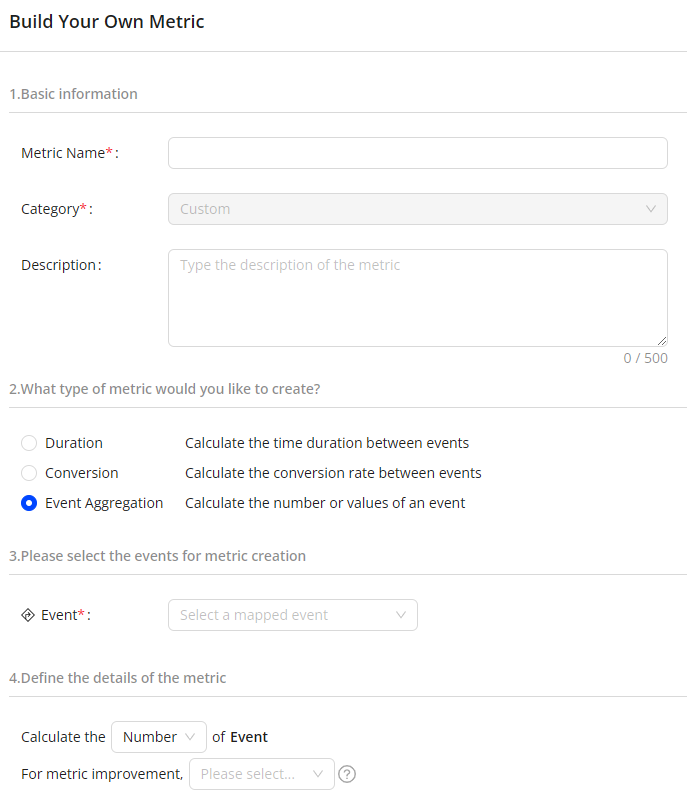Focus the Metric Name input field
687x802 pixels.
417,153
